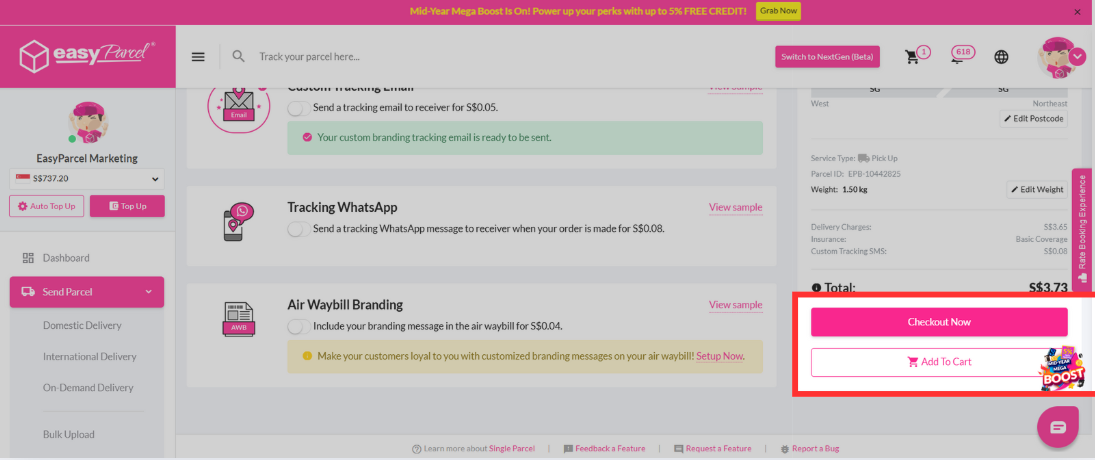Click the Dashboard grid icon

point(29,258)
